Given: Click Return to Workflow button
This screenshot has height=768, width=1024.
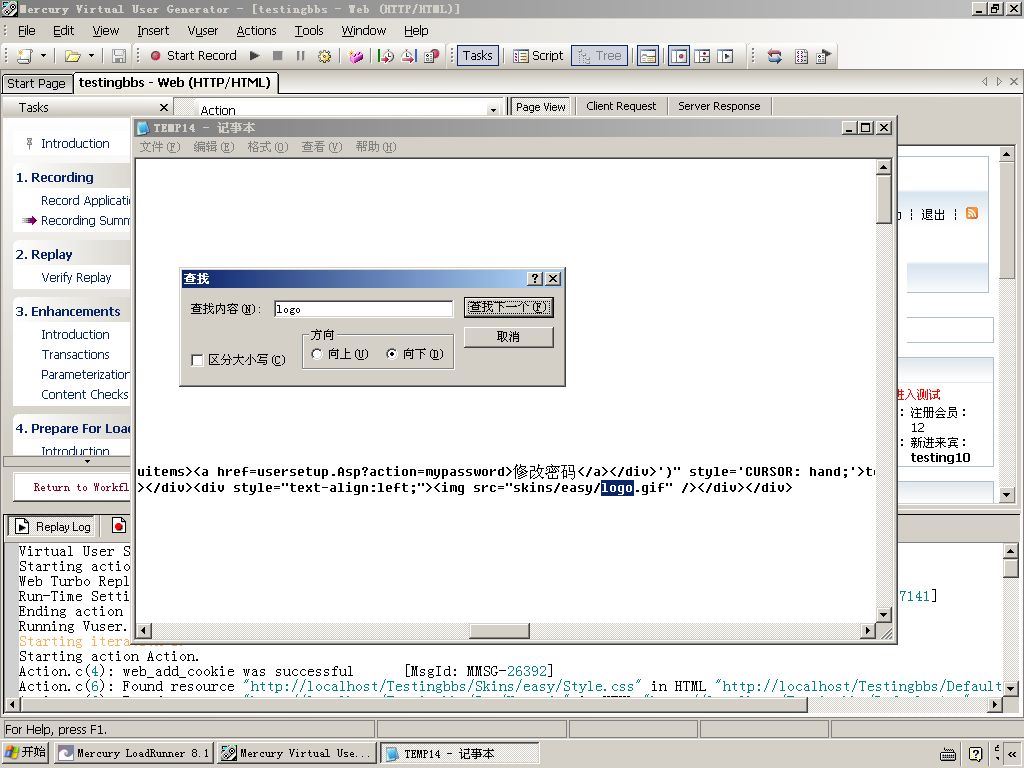Looking at the screenshot, I should tap(73, 487).
